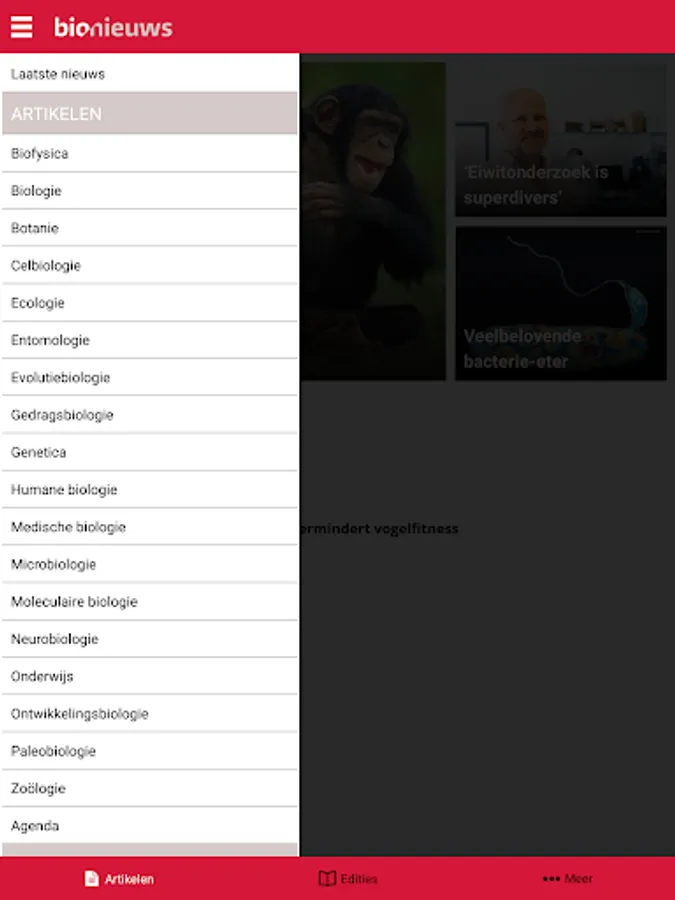Choose Entomologie in the drawer
The width and height of the screenshot is (675, 900).
pyautogui.click(x=150, y=340)
